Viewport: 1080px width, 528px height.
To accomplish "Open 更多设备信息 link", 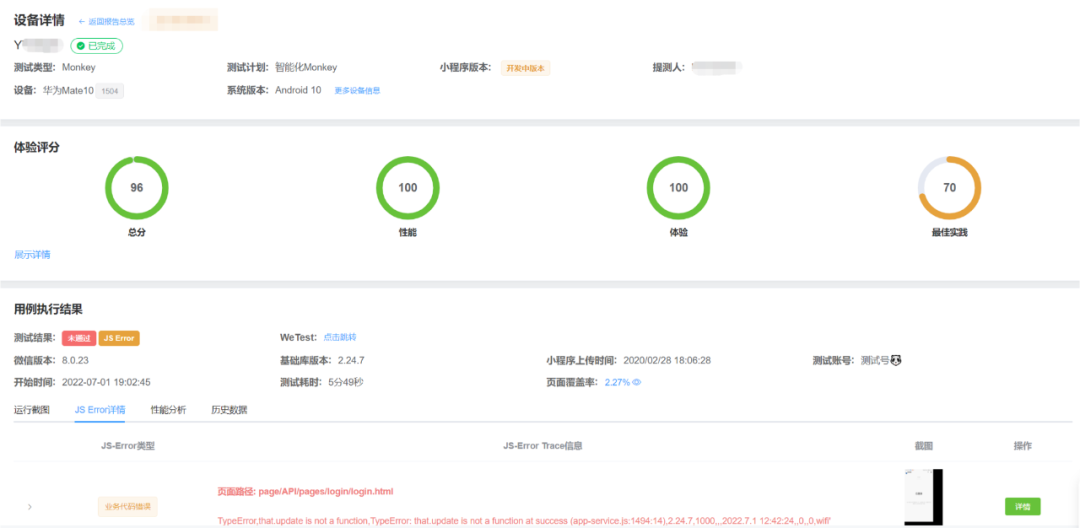I will tap(357, 90).
